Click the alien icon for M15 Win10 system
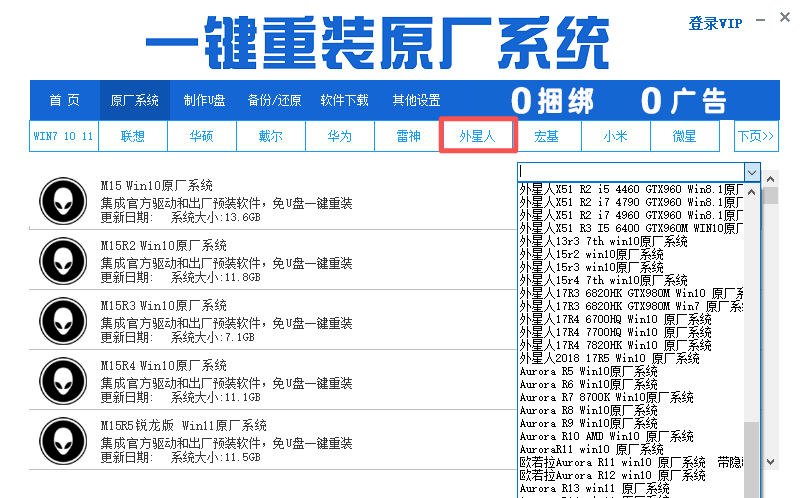Image resolution: width=808 pixels, height=498 pixels. 63,201
